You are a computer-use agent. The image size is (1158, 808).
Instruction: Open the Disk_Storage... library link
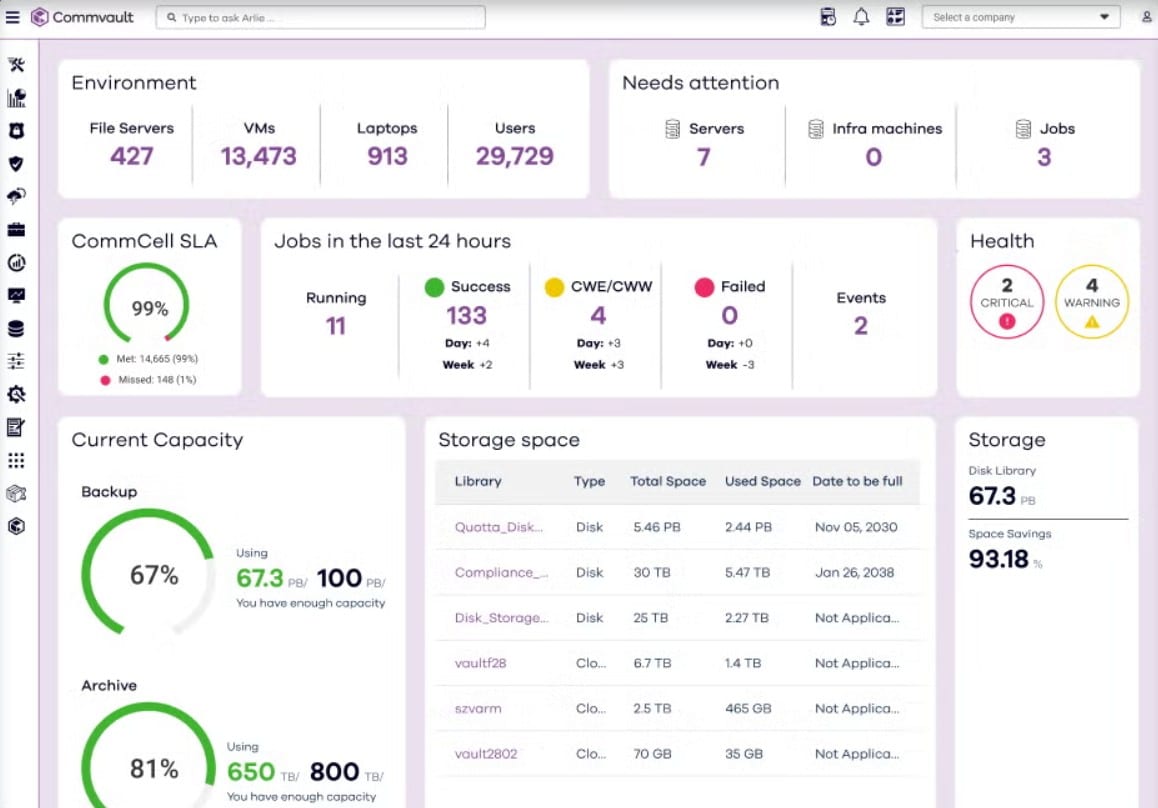(501, 617)
